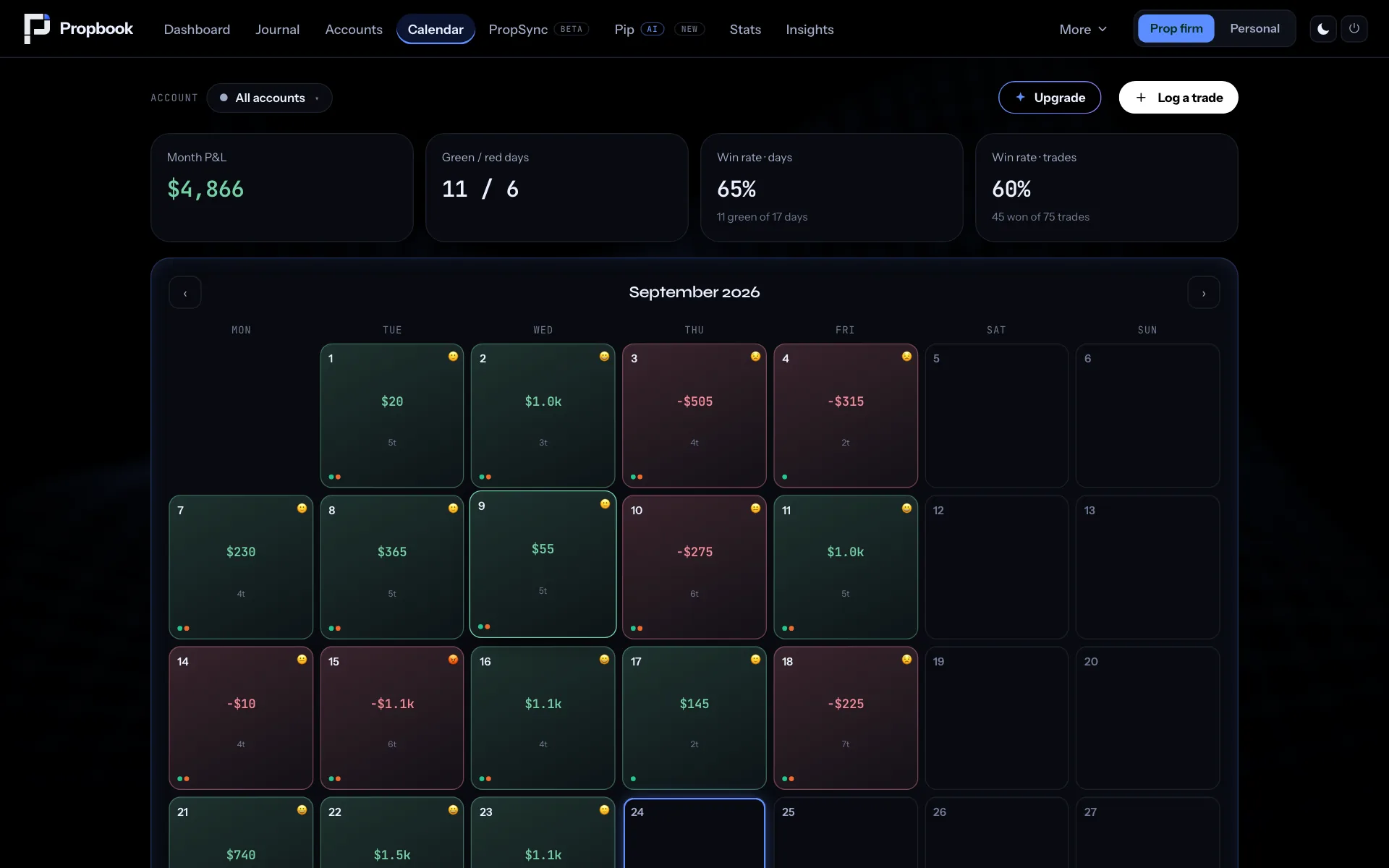
Task: Open the Journal tab
Action: click(277, 30)
